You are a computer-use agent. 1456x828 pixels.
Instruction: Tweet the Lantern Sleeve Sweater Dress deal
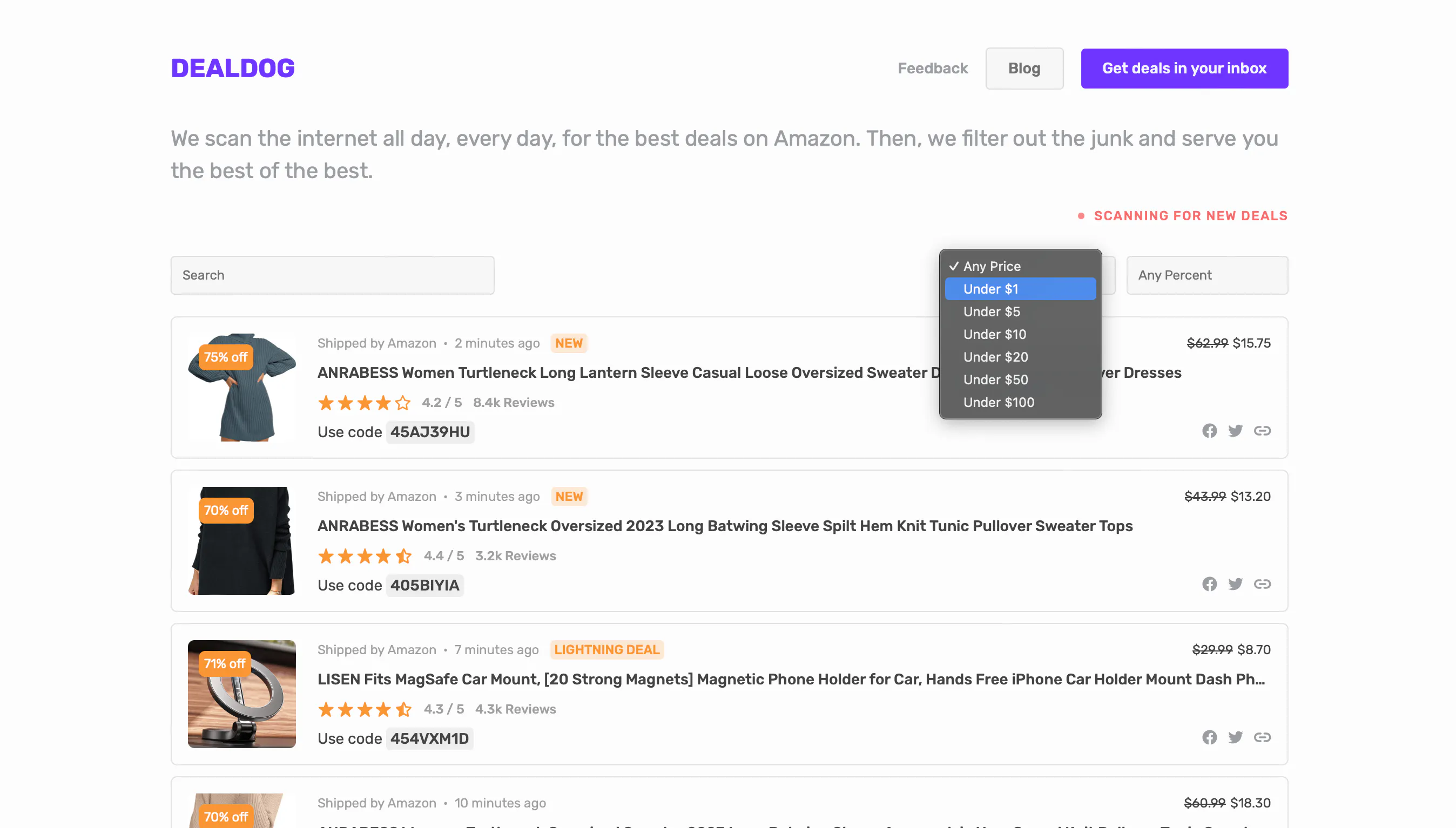tap(1235, 431)
